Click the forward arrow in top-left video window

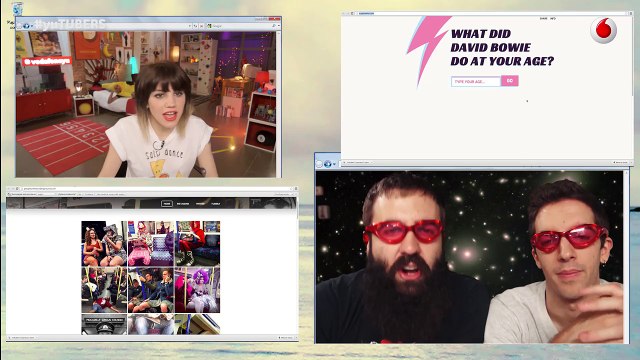coord(27,26)
